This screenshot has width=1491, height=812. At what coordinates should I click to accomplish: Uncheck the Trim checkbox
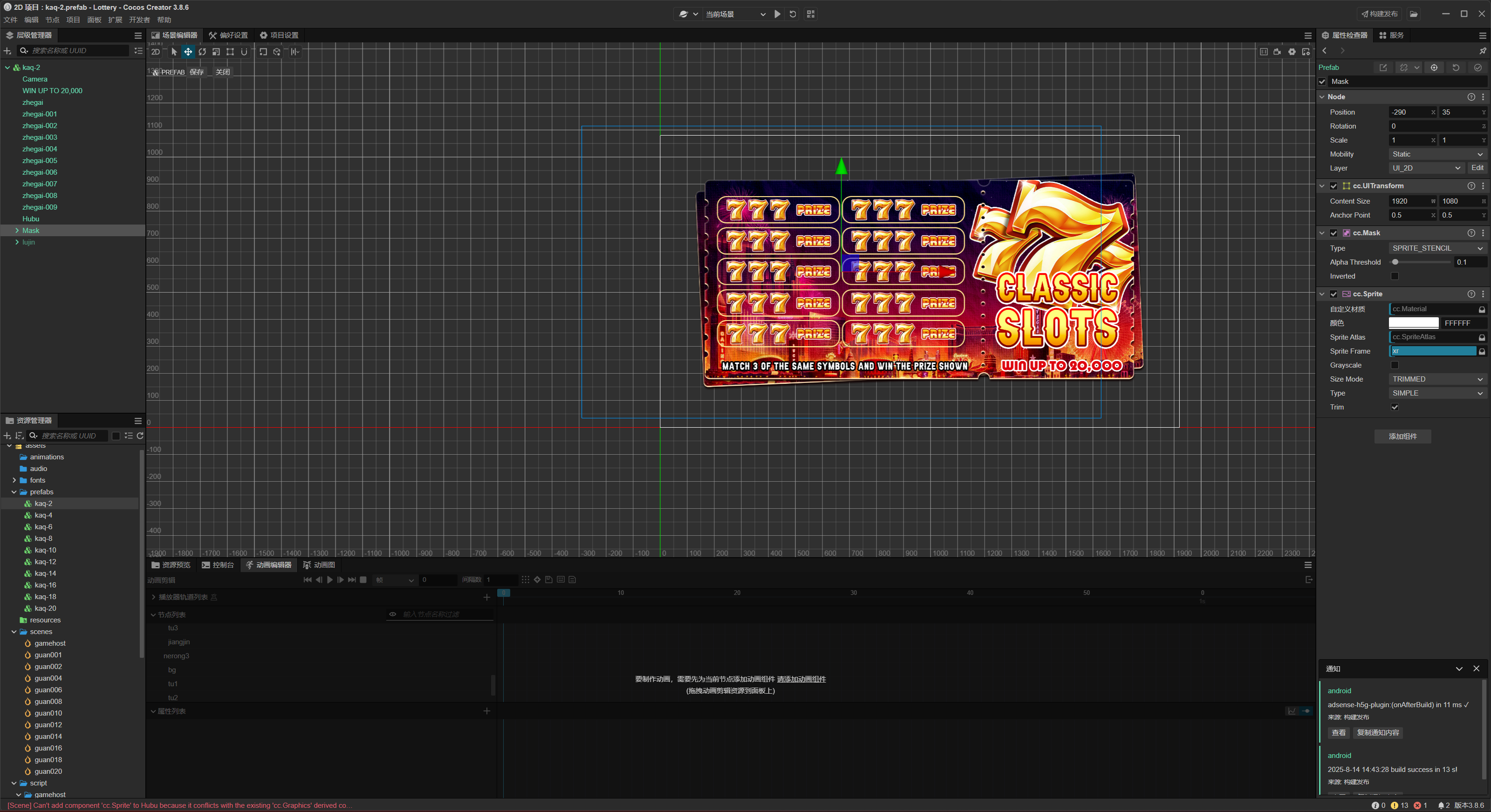tap(1395, 407)
